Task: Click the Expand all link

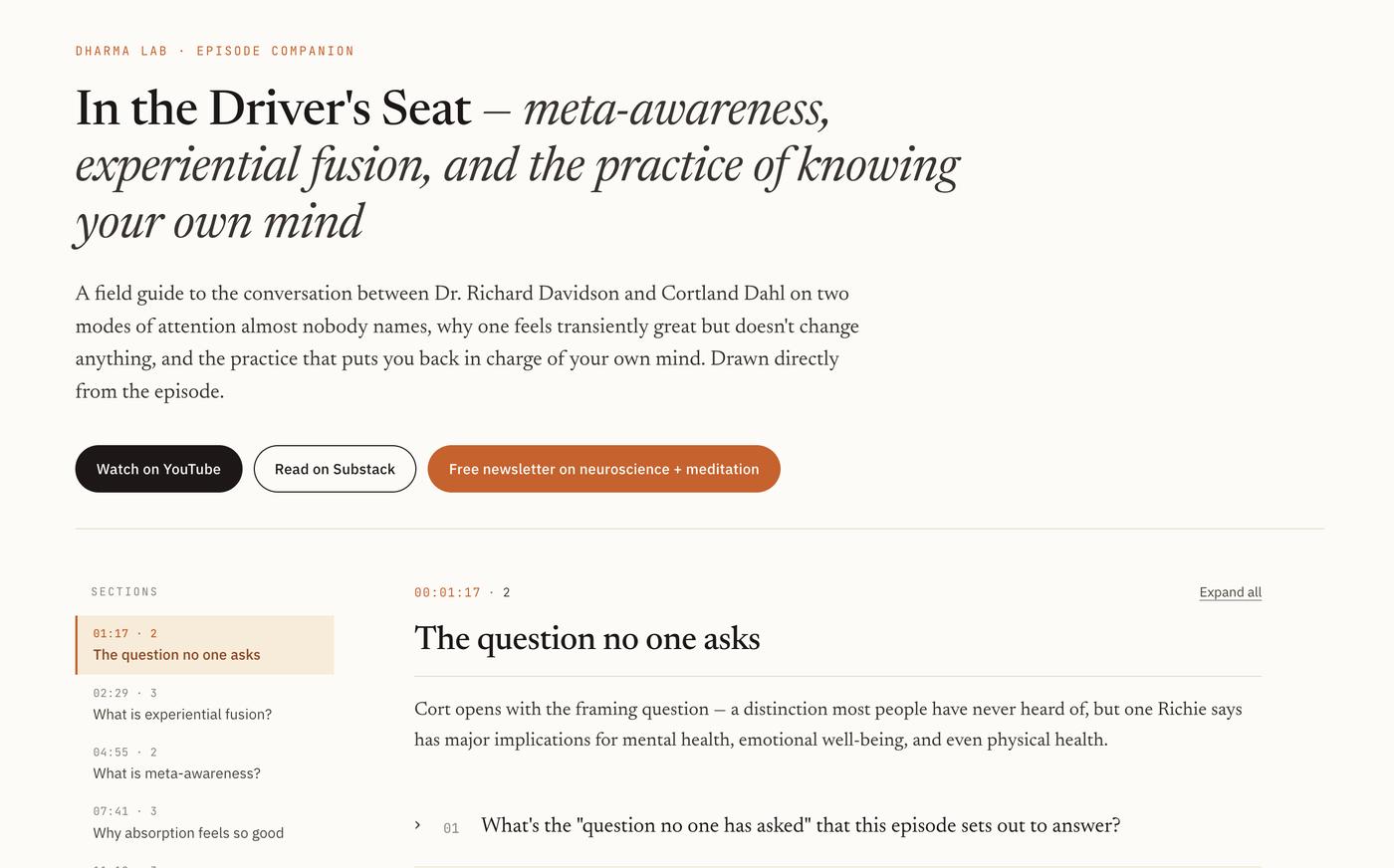Action: coord(1230,592)
